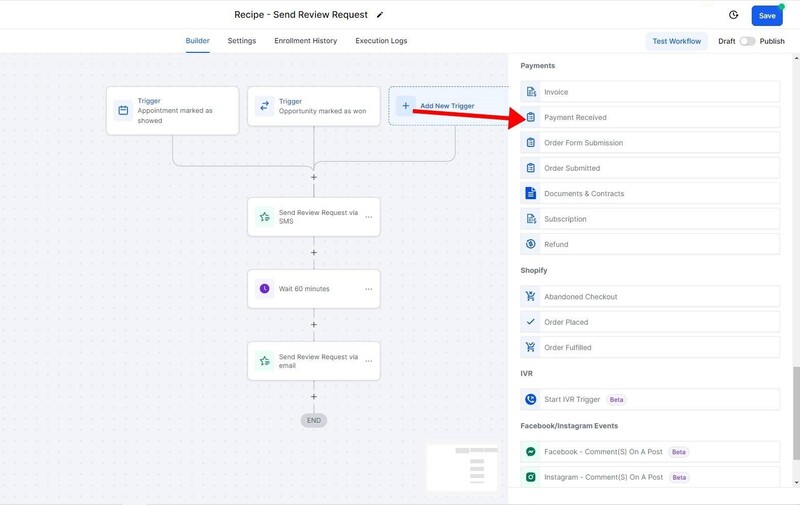Click the Facebook Messenger icon
Viewport: 800px width, 505px height.
click(531, 451)
